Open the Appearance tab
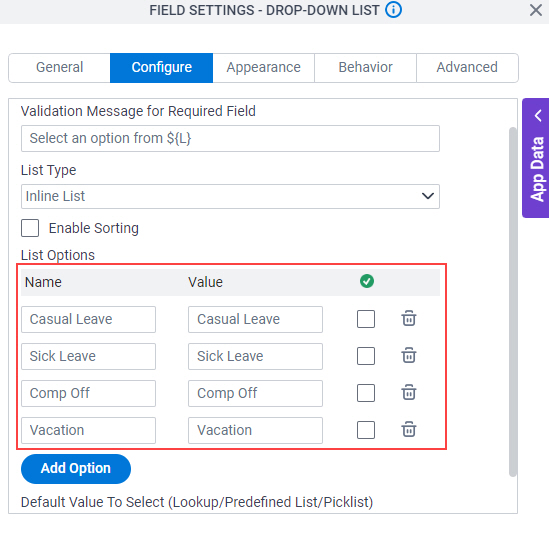This screenshot has width=549, height=537. pyautogui.click(x=263, y=68)
